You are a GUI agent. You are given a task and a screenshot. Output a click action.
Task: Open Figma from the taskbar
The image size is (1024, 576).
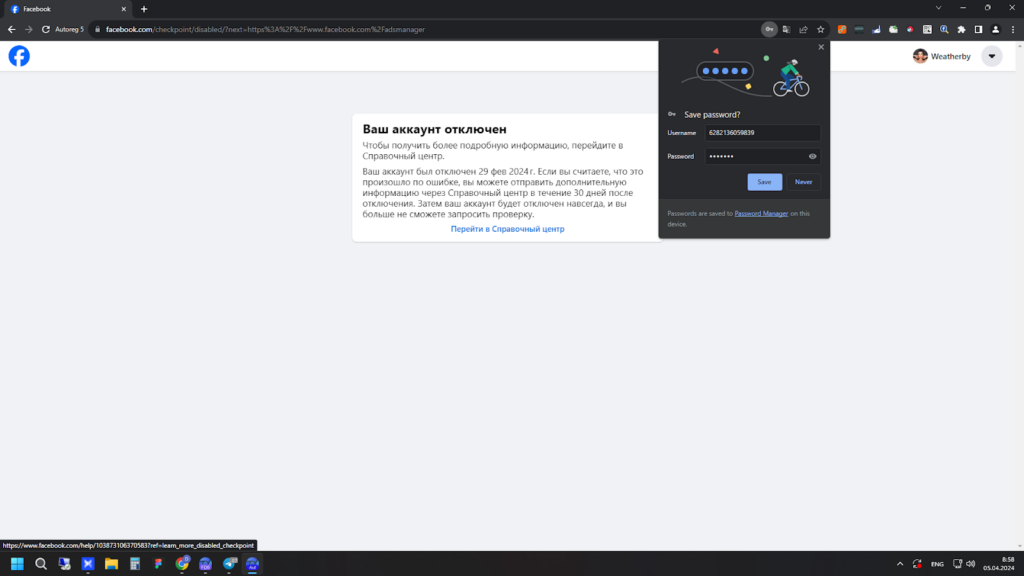(x=158, y=564)
